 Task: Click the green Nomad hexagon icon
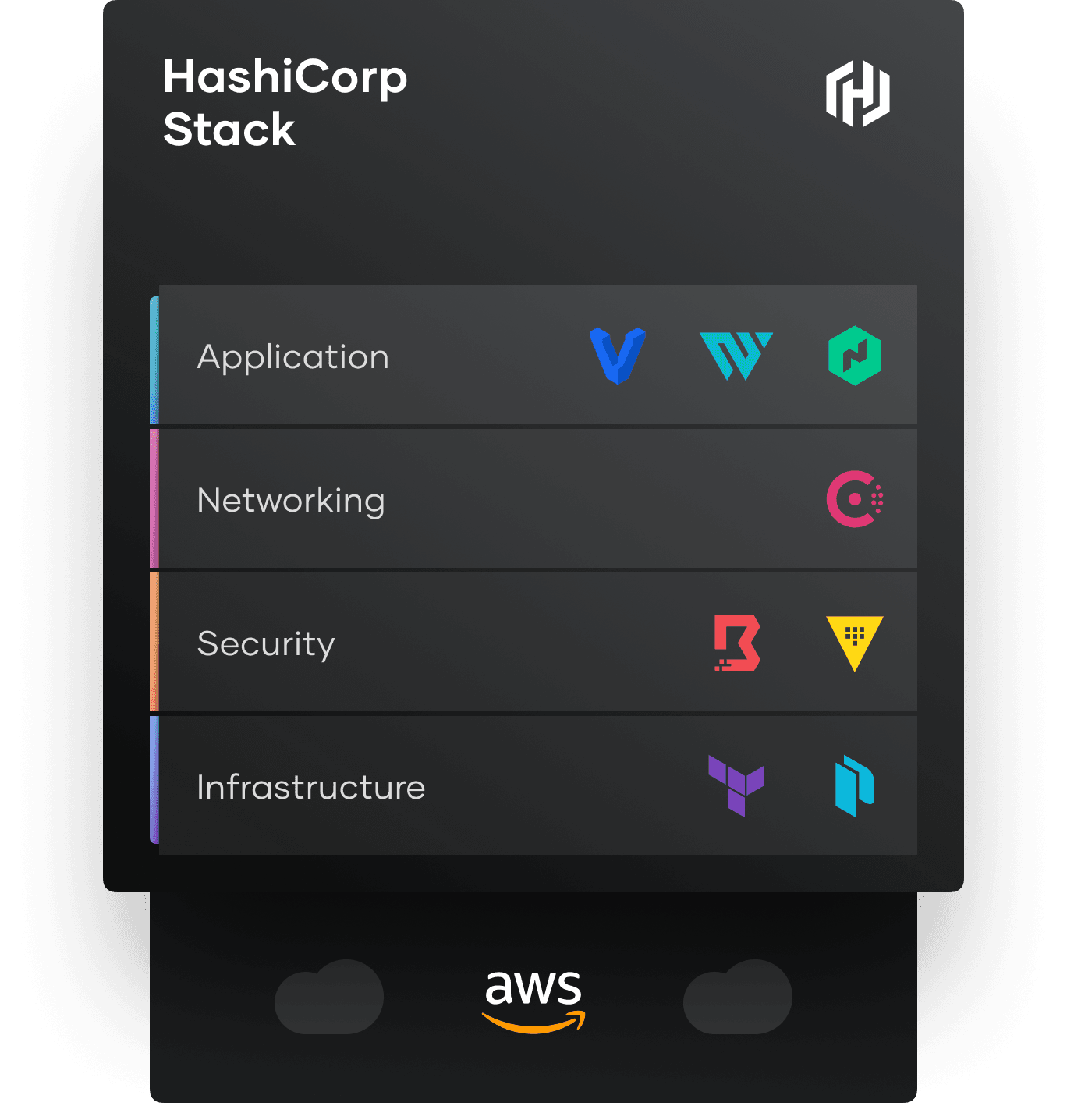(855, 356)
